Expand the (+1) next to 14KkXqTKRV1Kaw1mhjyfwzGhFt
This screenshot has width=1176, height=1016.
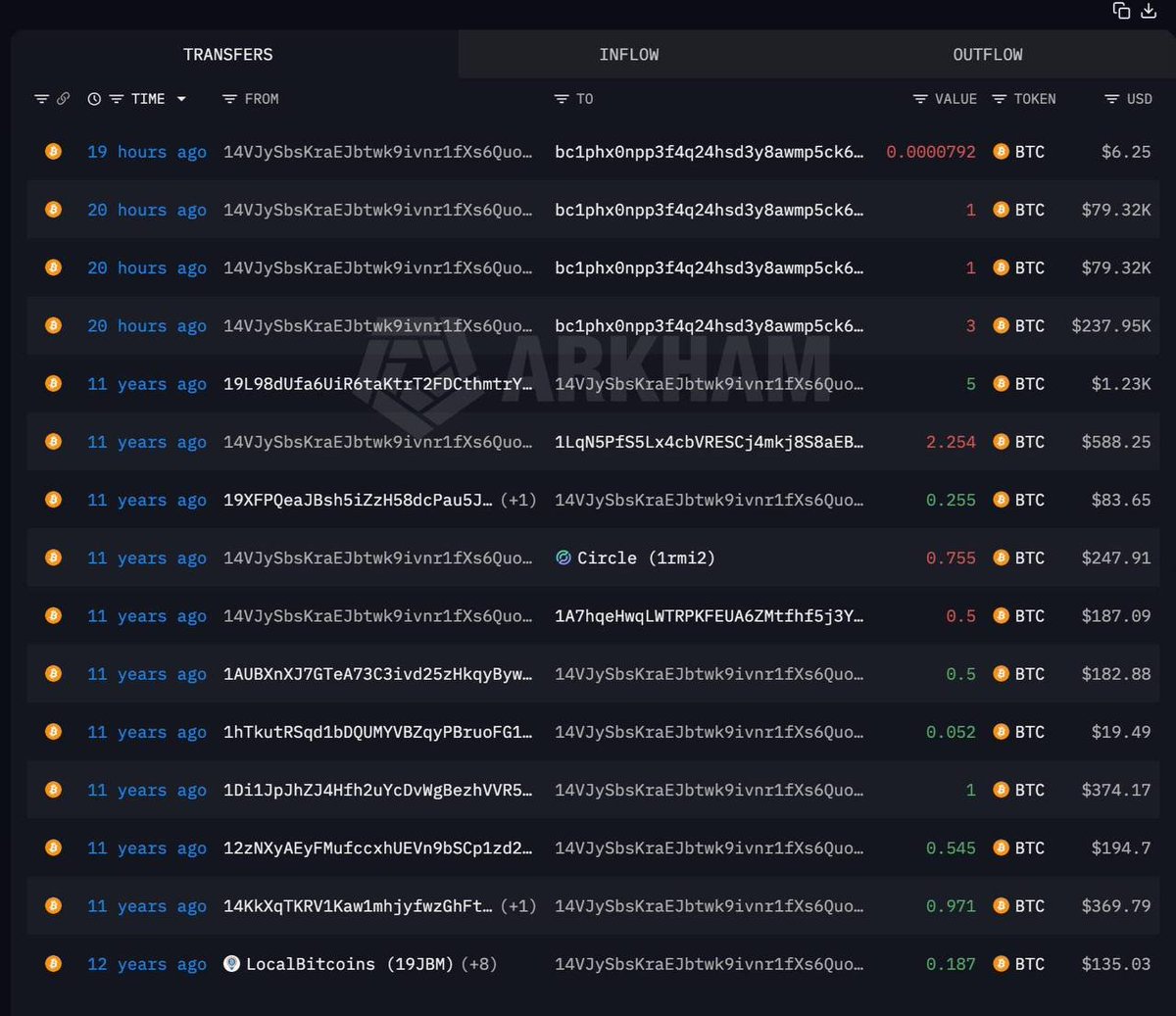(x=518, y=906)
